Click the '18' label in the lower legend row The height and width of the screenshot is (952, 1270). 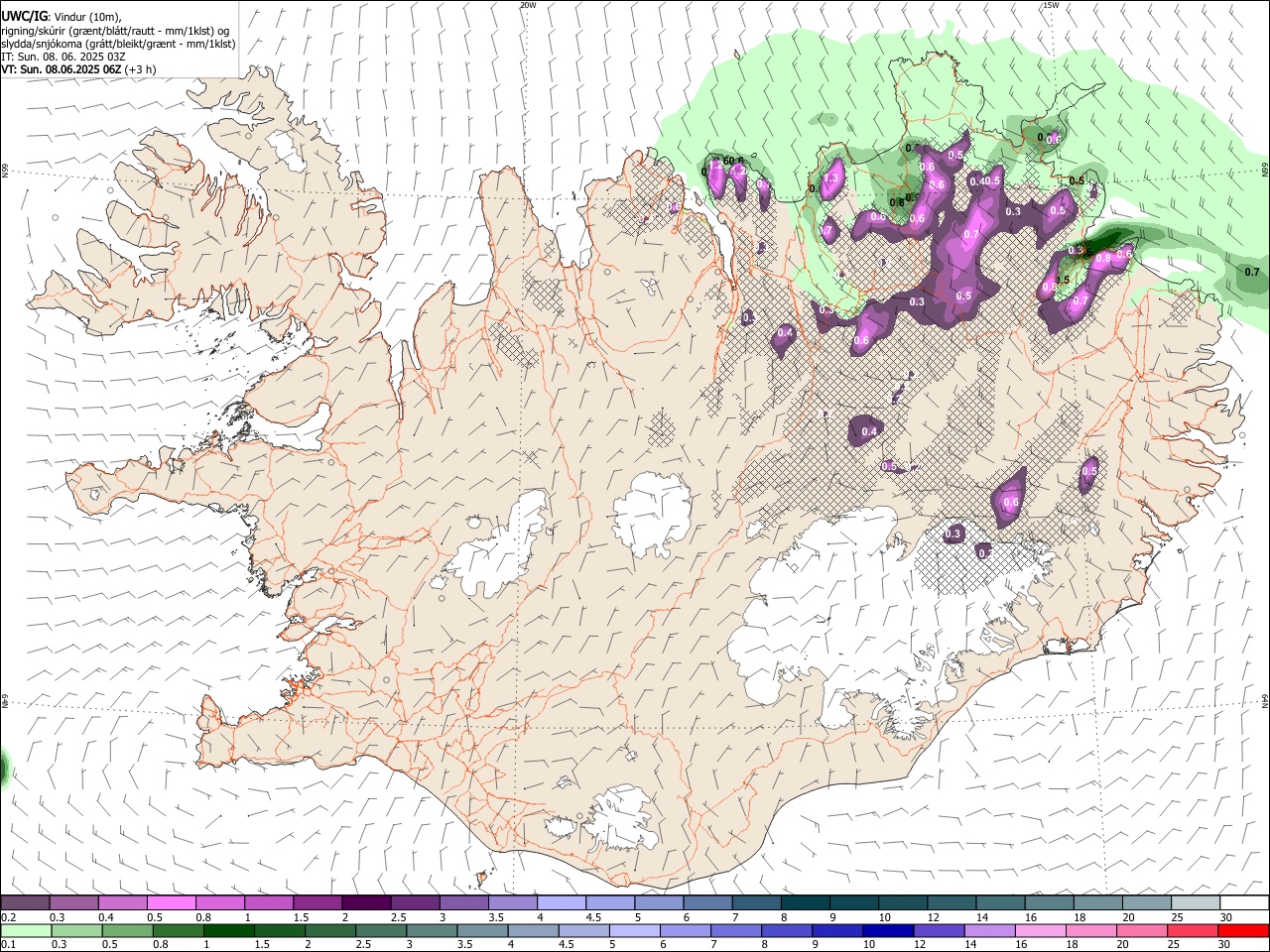click(x=1074, y=944)
